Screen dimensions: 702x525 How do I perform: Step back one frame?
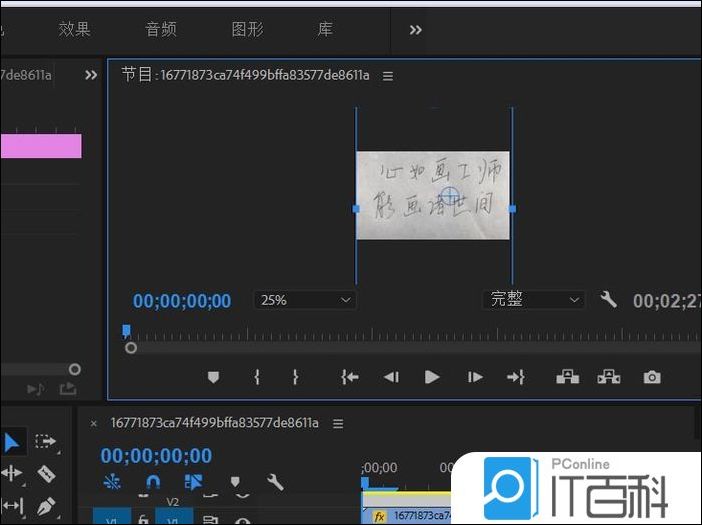[x=391, y=377]
